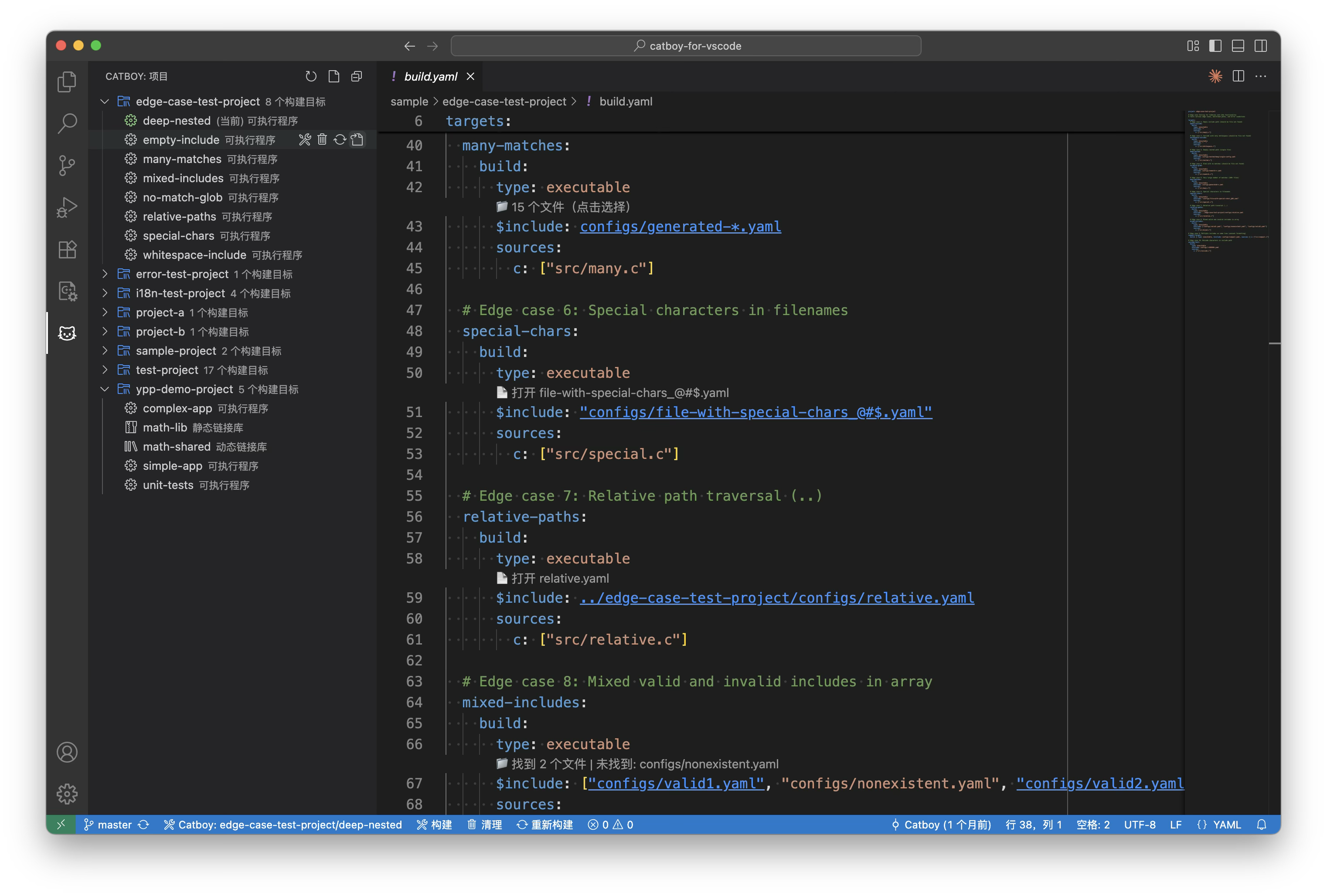
Task: Toggle the bottom panel visibility
Action: point(1238,46)
